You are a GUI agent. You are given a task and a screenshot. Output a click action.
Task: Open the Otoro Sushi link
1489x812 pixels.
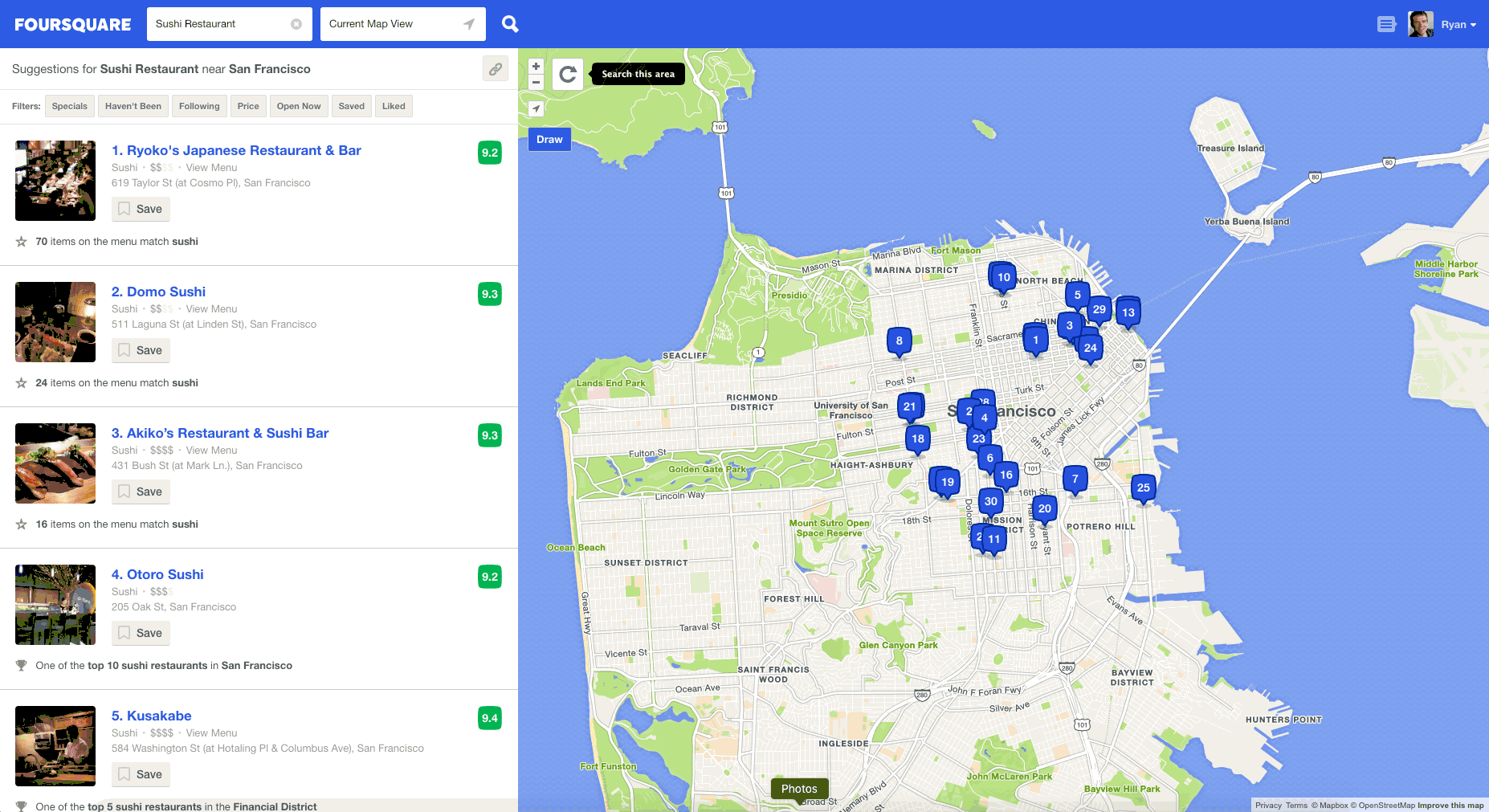click(x=157, y=574)
